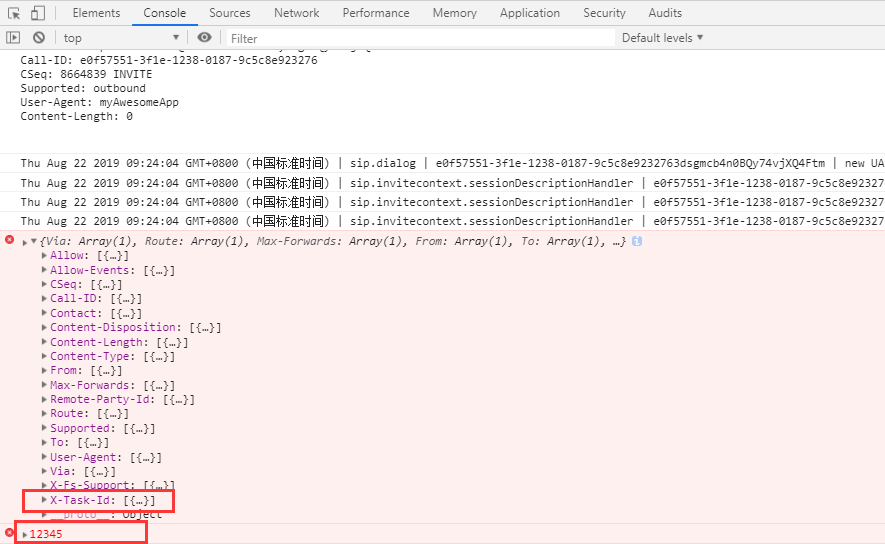Screen dimensions: 885x544
Task: Switch to the Console tab
Action: (164, 12)
